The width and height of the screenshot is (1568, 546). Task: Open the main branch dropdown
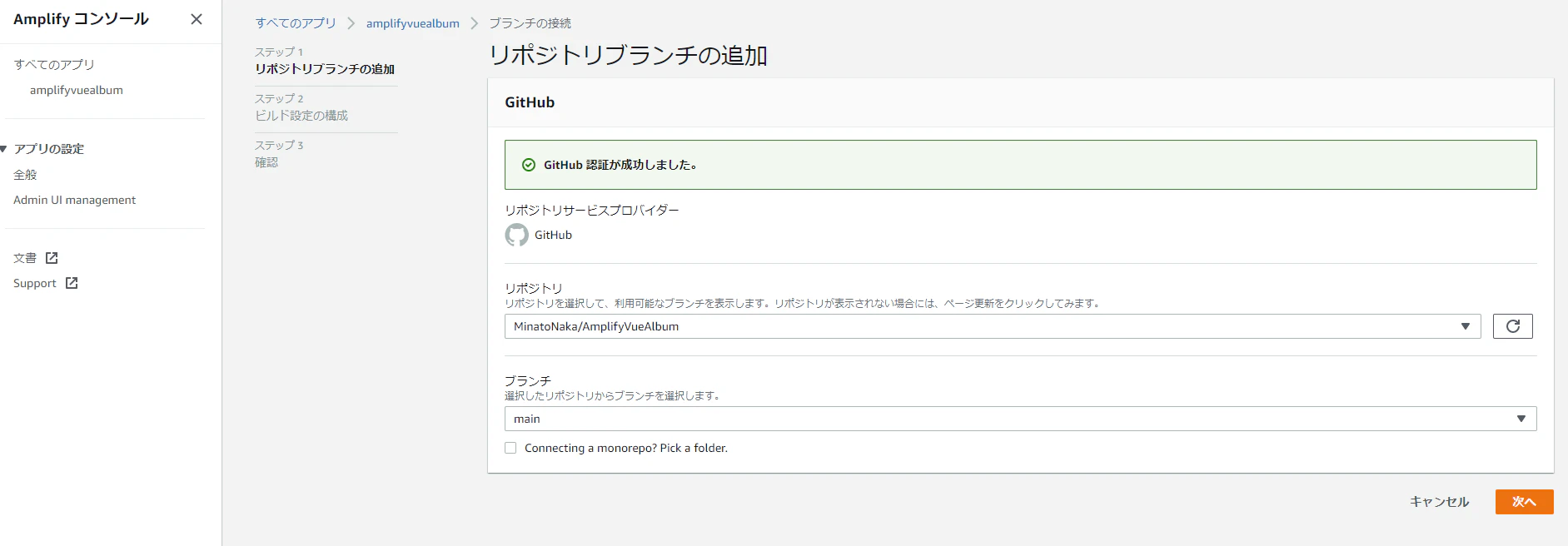1020,419
